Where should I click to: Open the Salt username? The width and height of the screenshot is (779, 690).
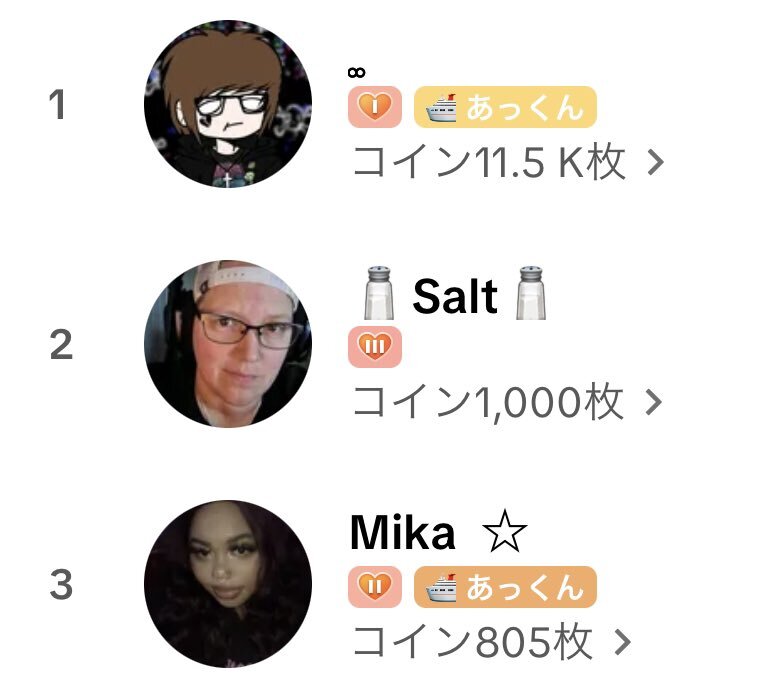coord(455,296)
